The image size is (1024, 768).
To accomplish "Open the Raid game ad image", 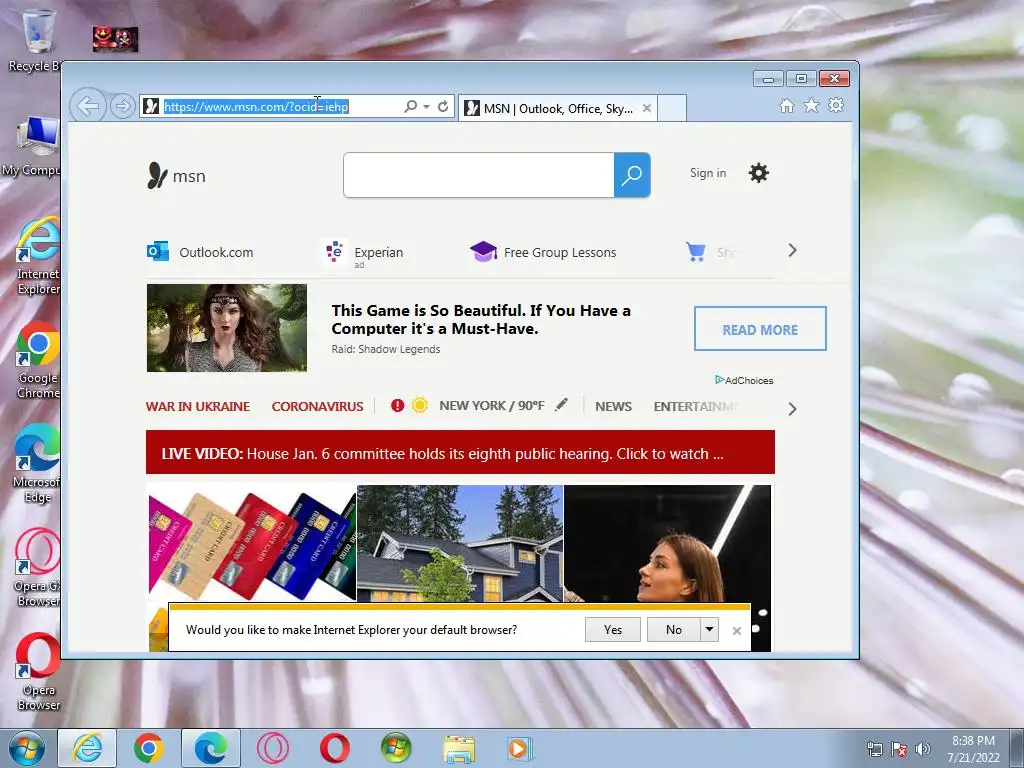I will (x=227, y=328).
